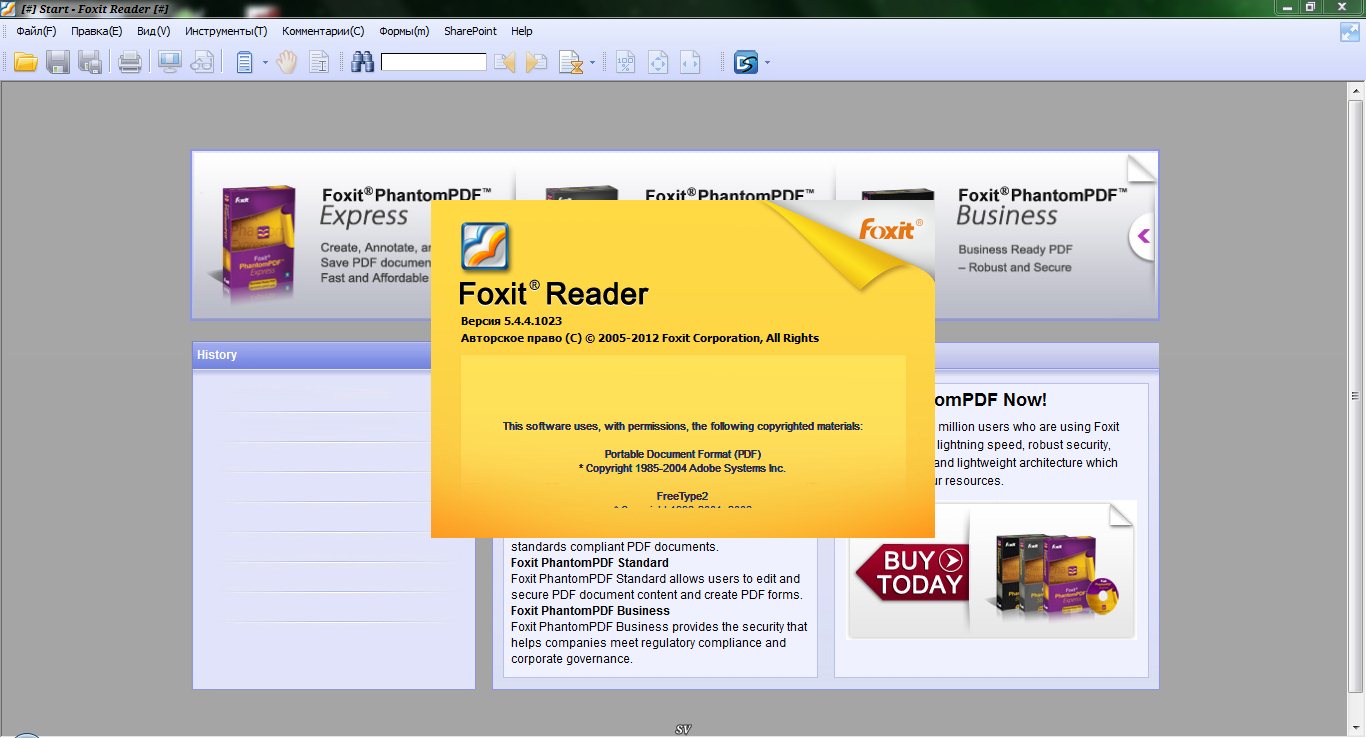Click the Actual Size 100% page icon
The height and width of the screenshot is (738, 1366).
click(625, 63)
